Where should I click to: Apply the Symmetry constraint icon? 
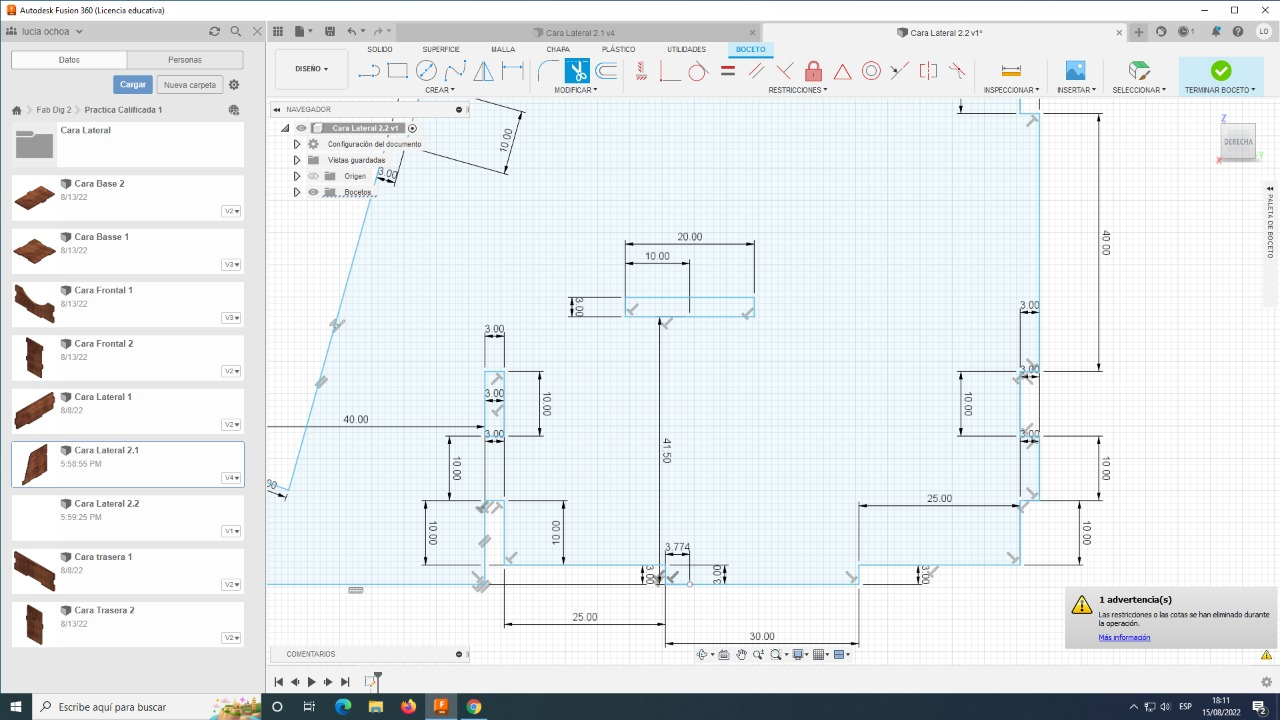tap(928, 71)
